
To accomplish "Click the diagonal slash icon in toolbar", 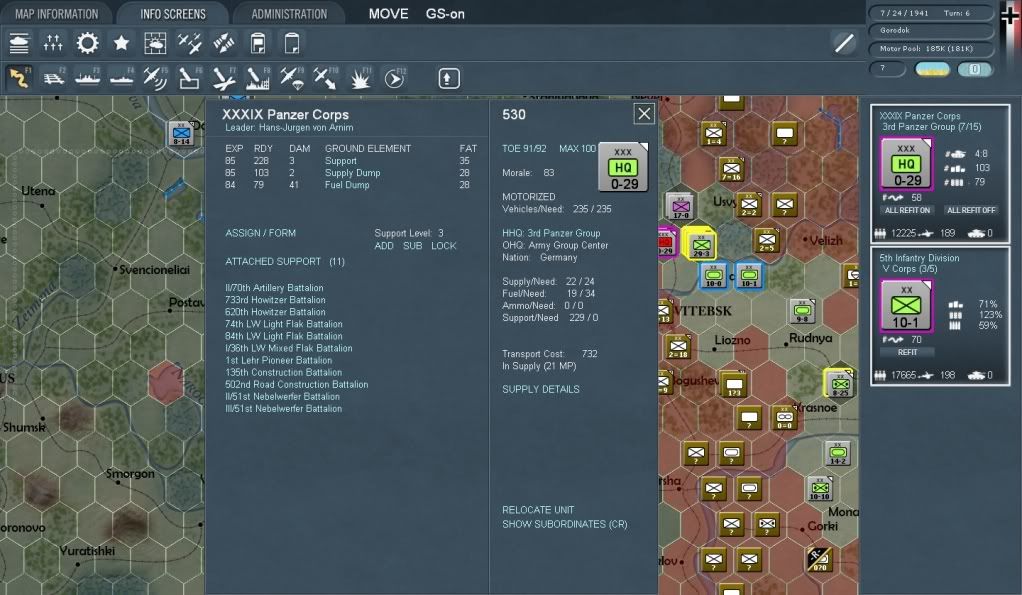I will tap(844, 43).
